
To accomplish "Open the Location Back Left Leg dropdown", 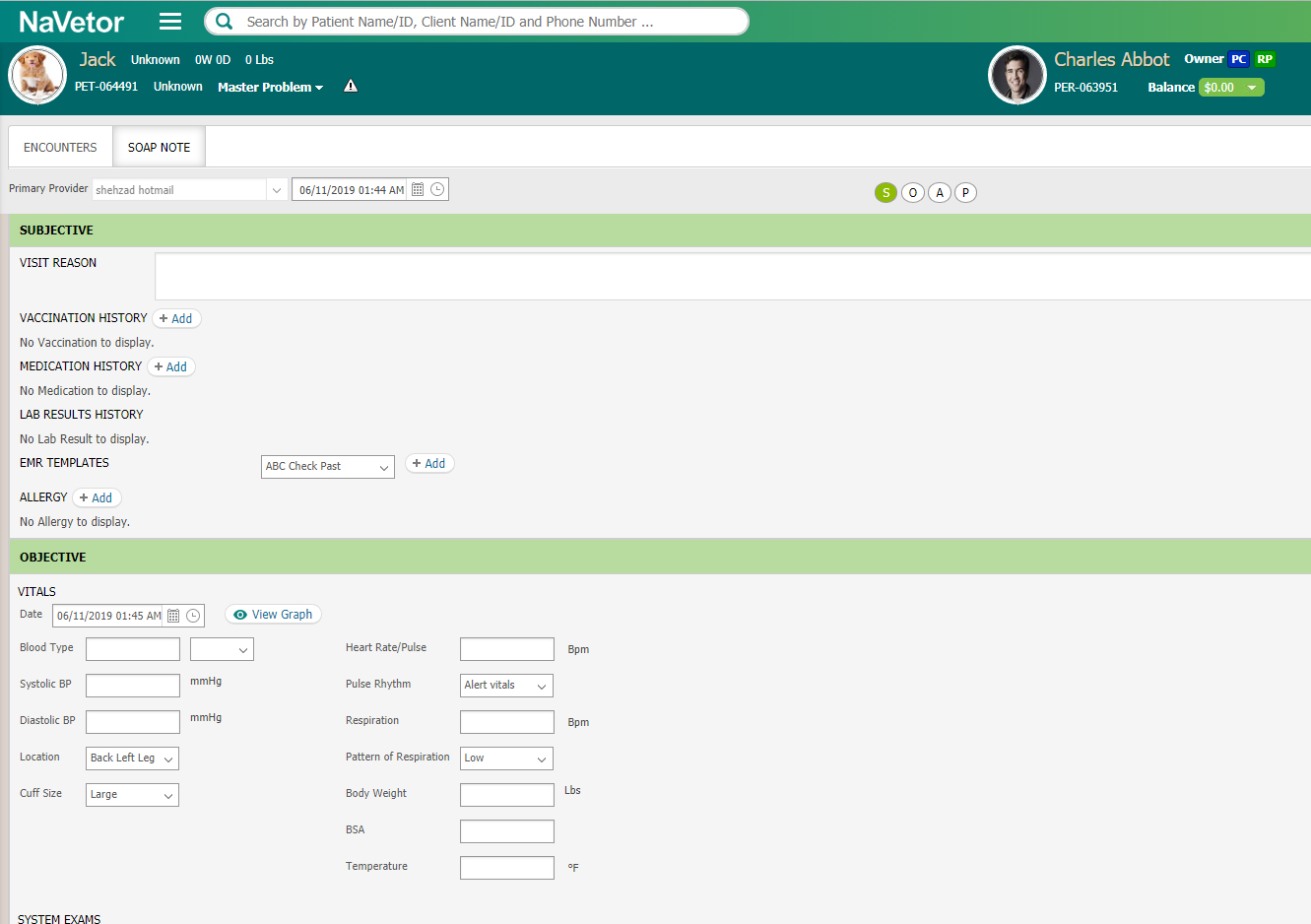I will (x=132, y=759).
